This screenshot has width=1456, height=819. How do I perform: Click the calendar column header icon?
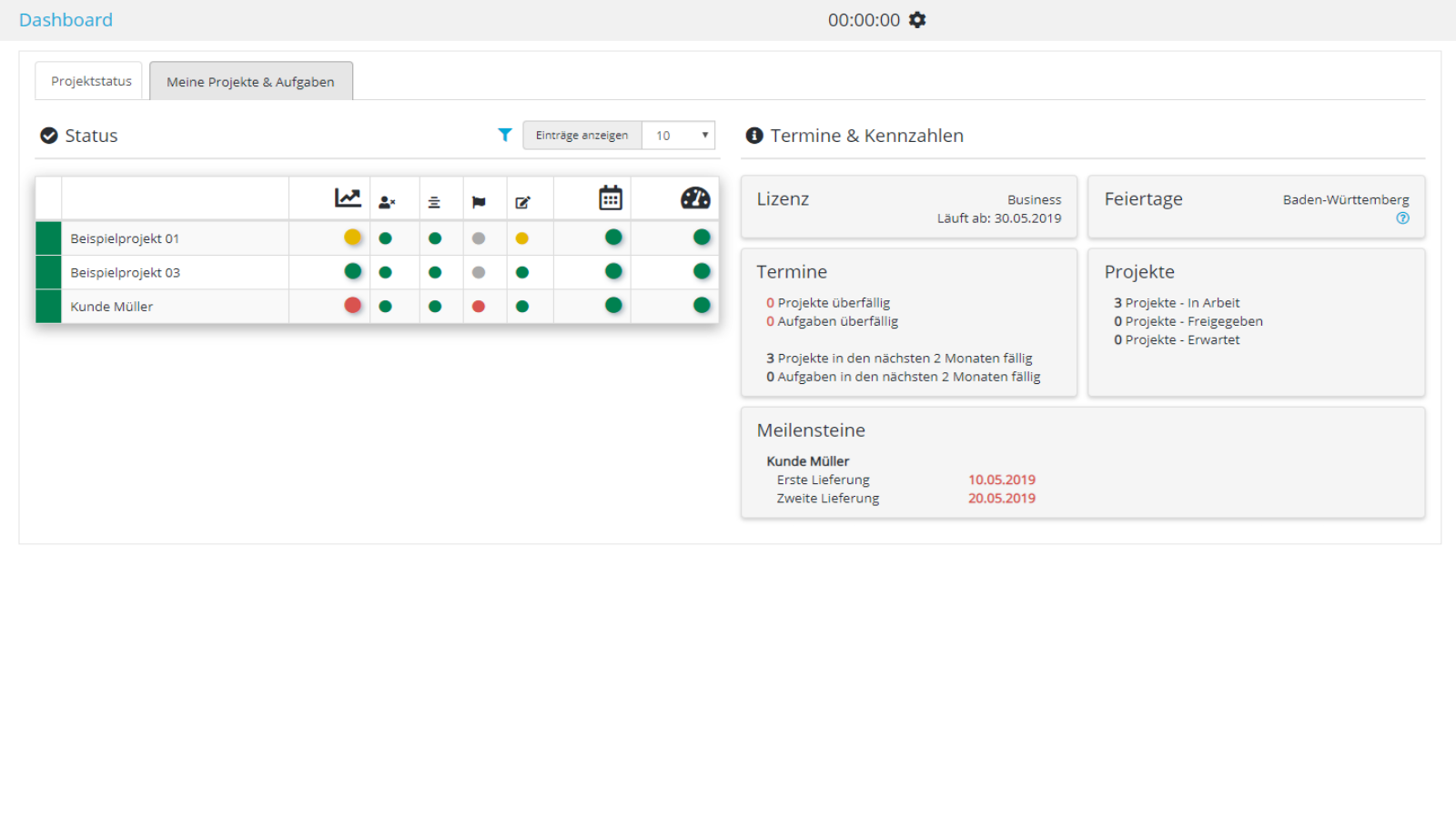coord(611,198)
